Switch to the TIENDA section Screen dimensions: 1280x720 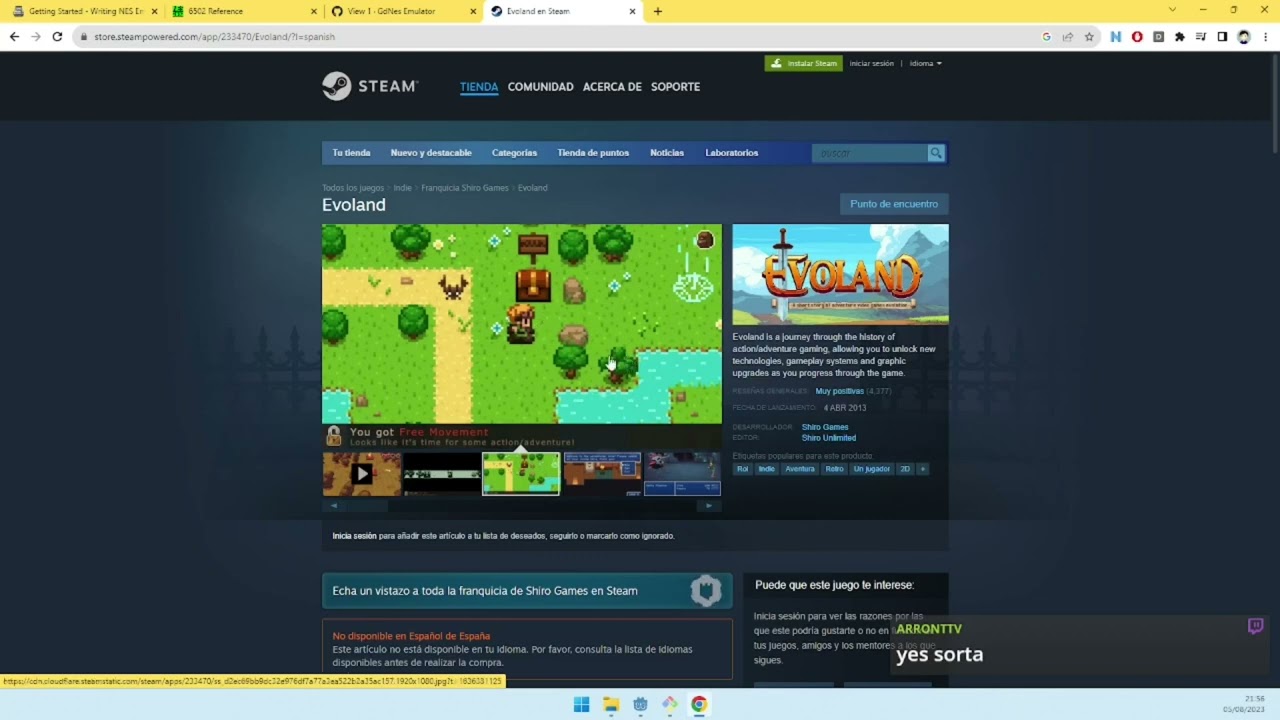479,87
